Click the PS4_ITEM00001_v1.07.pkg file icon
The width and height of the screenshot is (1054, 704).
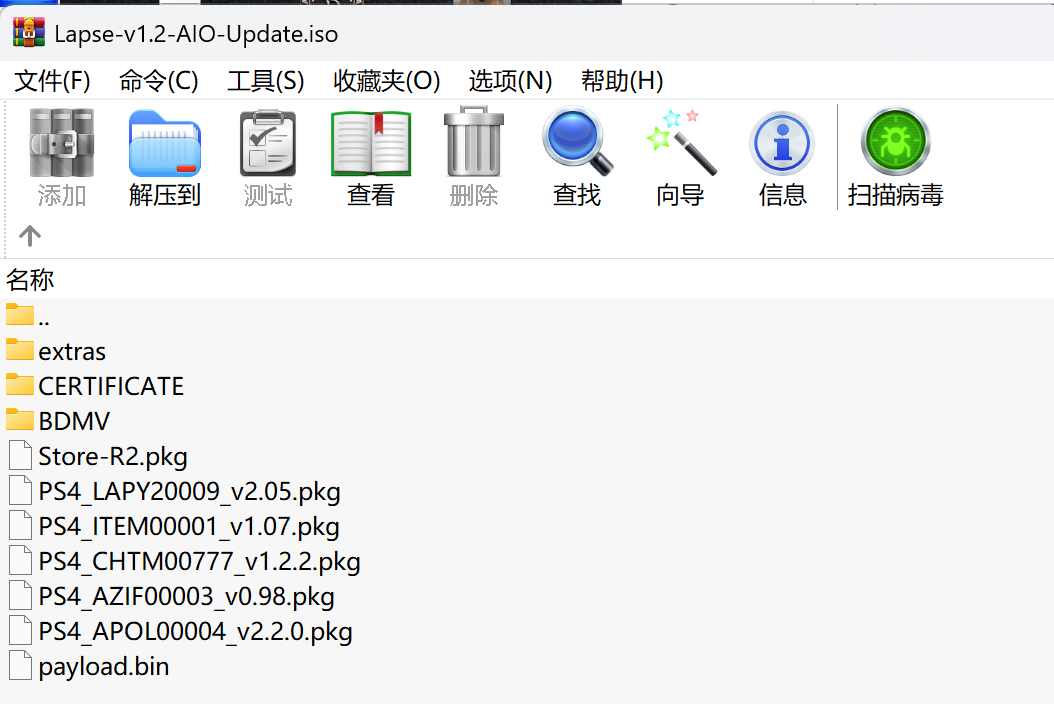tap(20, 524)
